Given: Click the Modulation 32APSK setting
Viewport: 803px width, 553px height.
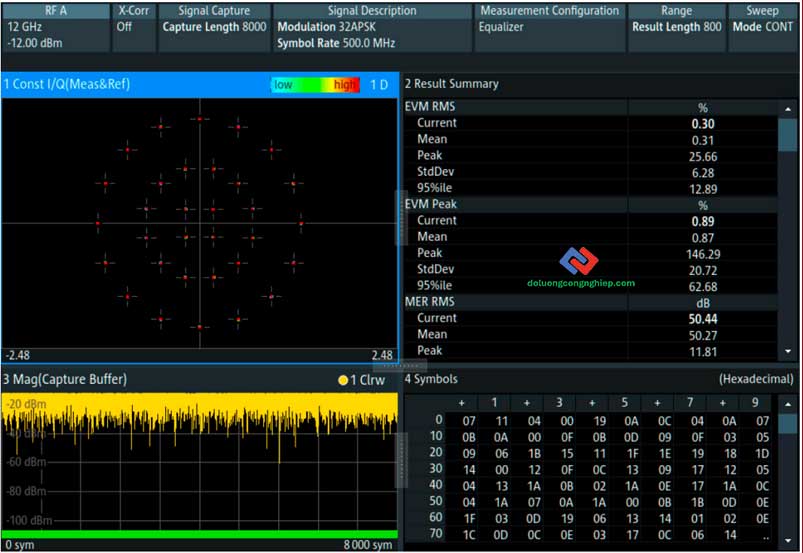Looking at the screenshot, I should [326, 27].
